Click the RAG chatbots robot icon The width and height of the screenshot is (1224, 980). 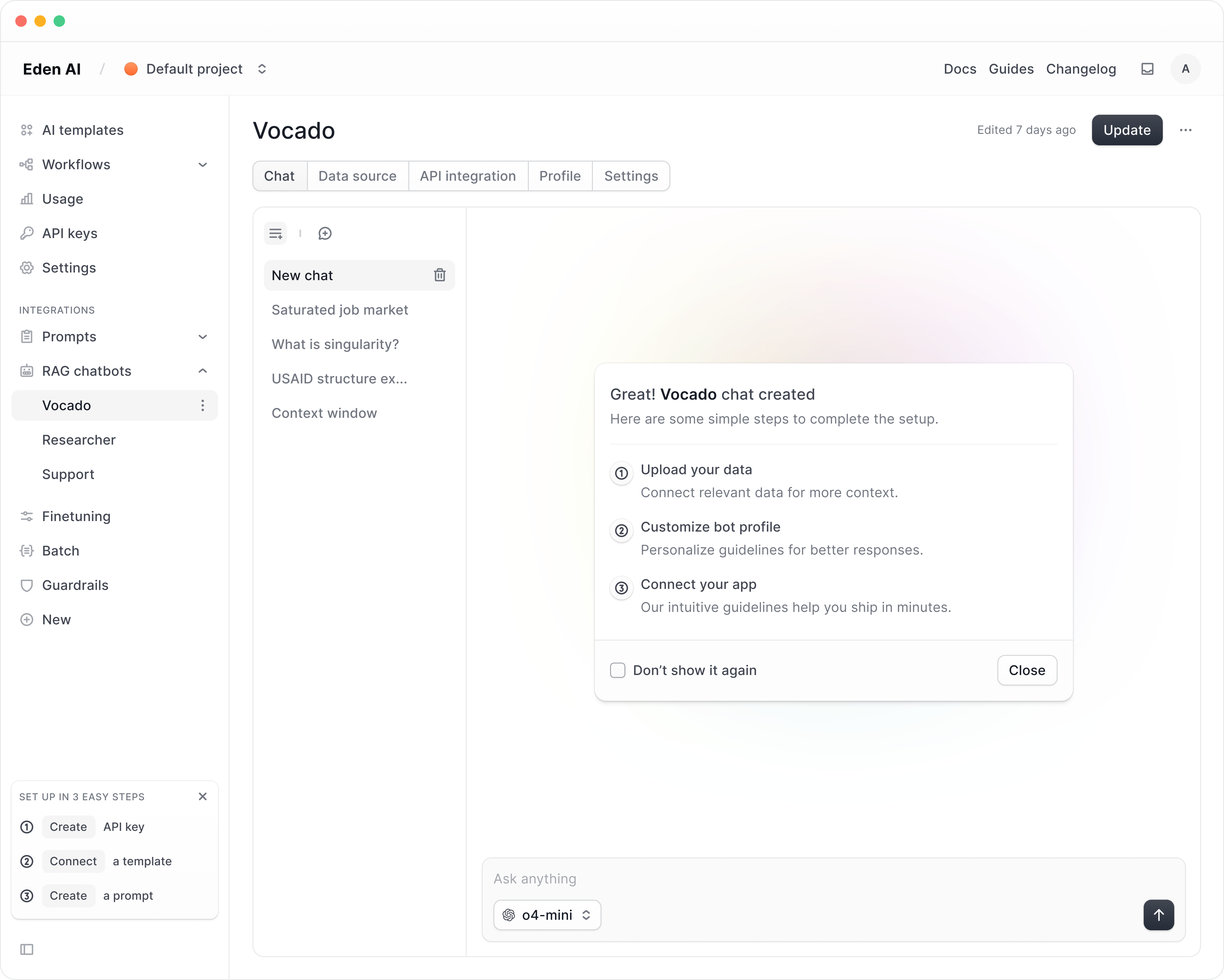coord(27,371)
